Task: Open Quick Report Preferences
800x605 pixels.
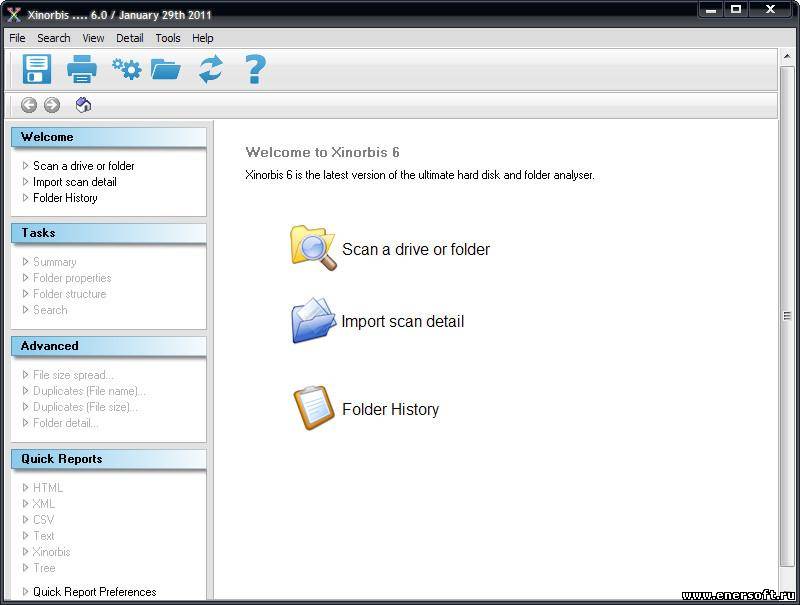Action: pos(95,592)
